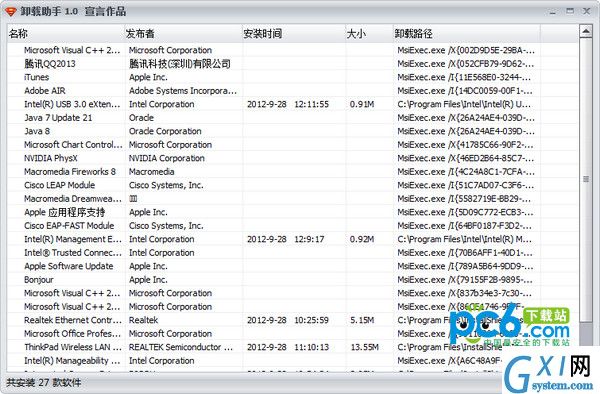The width and height of the screenshot is (600, 394).
Task: Click NVIDIA Corporation publisher cell
Action: pyautogui.click(x=166, y=158)
